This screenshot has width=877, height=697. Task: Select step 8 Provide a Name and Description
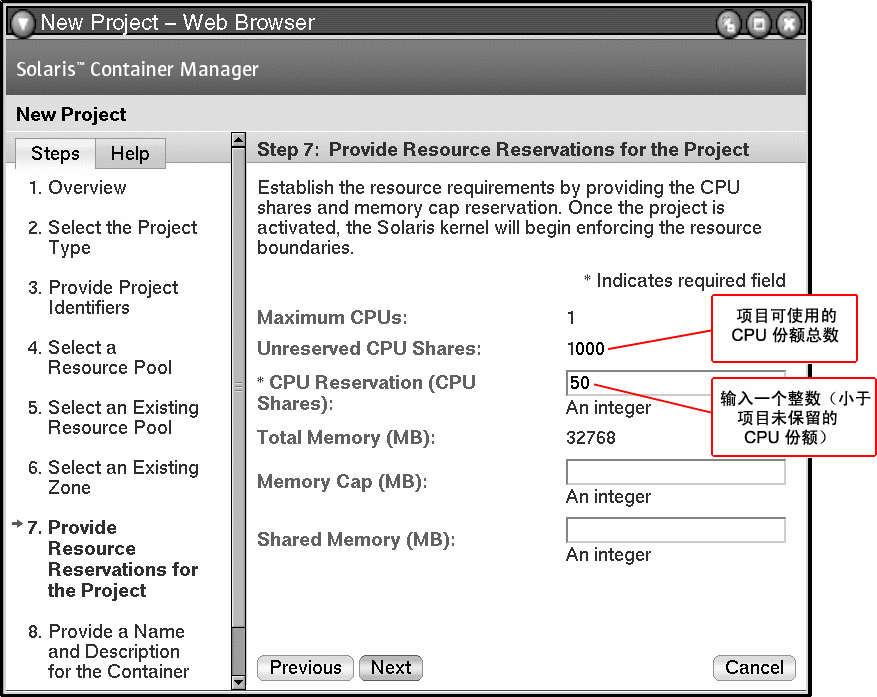109,651
